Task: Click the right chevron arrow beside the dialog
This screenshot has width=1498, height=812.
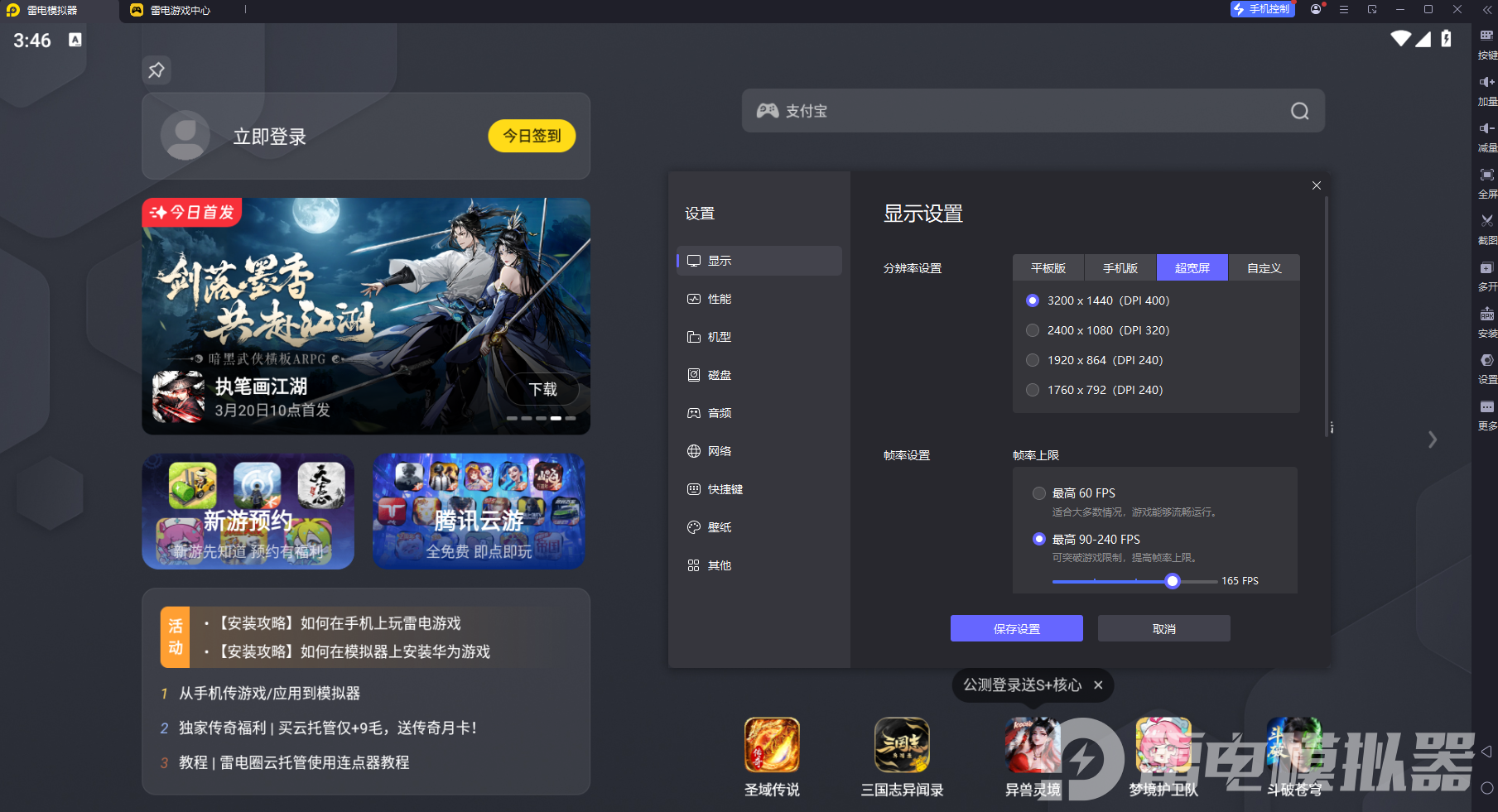Action: (1433, 440)
